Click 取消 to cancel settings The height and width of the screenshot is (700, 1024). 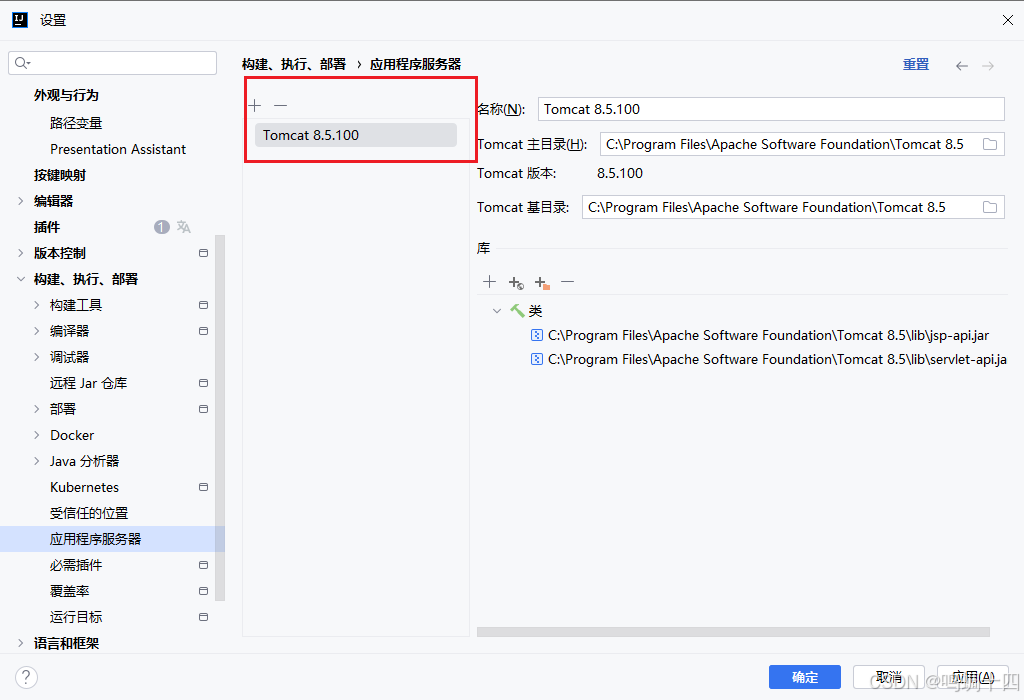[889, 677]
